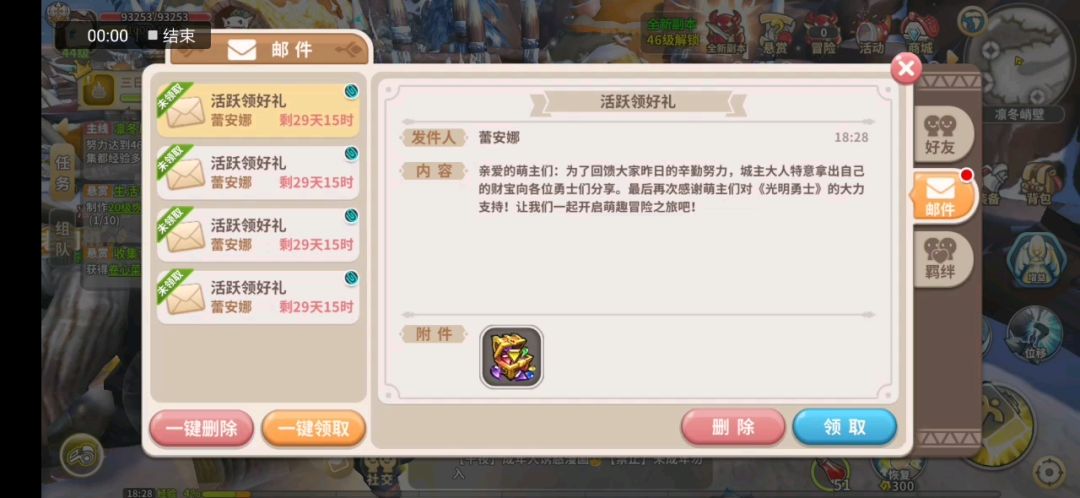Click the 背包 backpack icon
Viewport: 1080px width, 498px height.
[x=1039, y=185]
